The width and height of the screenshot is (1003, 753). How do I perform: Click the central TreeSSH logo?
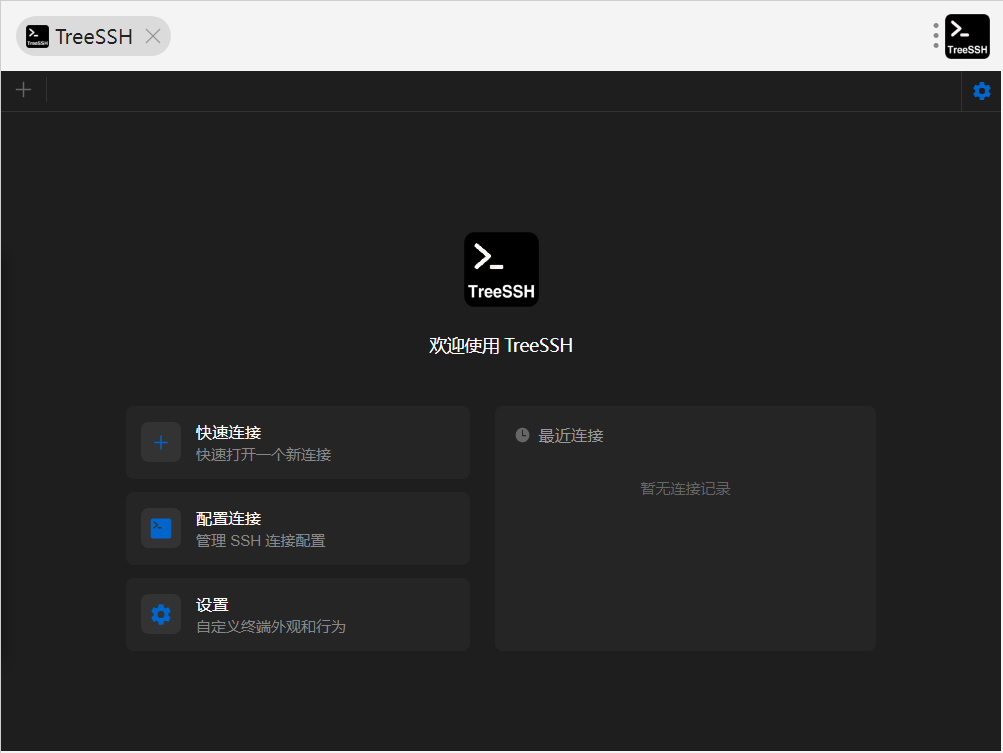pyautogui.click(x=502, y=269)
